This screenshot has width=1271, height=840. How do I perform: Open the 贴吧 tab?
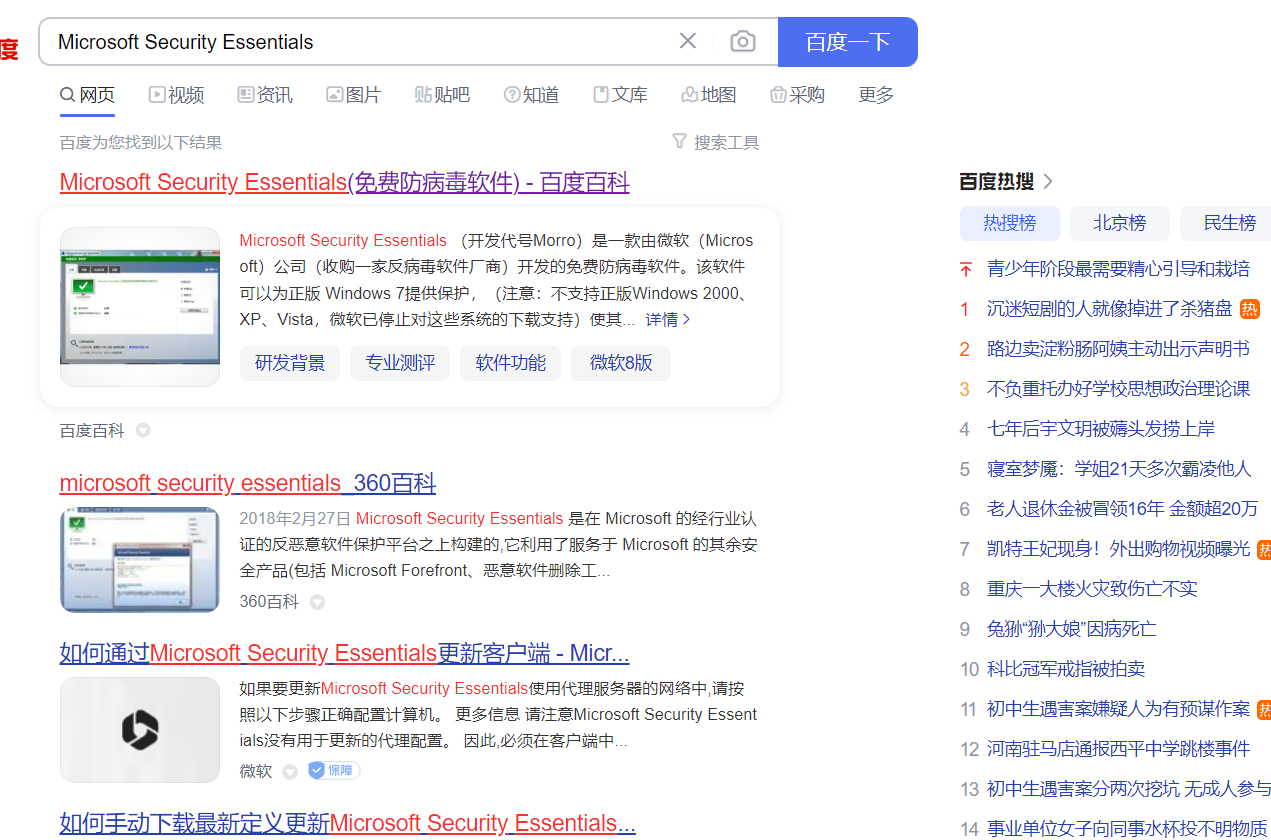[442, 95]
